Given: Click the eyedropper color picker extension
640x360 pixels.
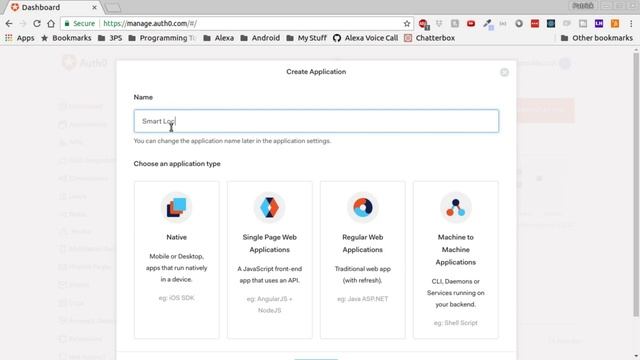Looking at the screenshot, I should coord(487,24).
